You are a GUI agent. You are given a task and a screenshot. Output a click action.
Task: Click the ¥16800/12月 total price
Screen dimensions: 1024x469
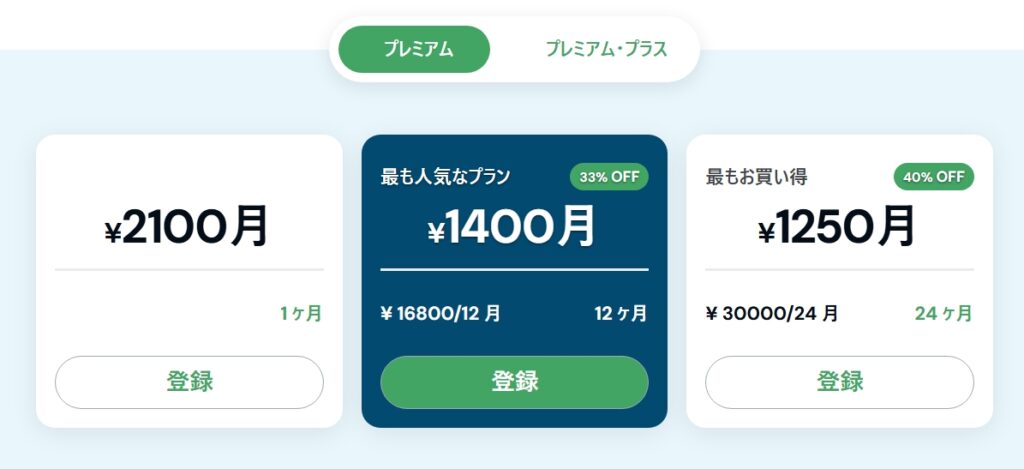[x=441, y=314]
